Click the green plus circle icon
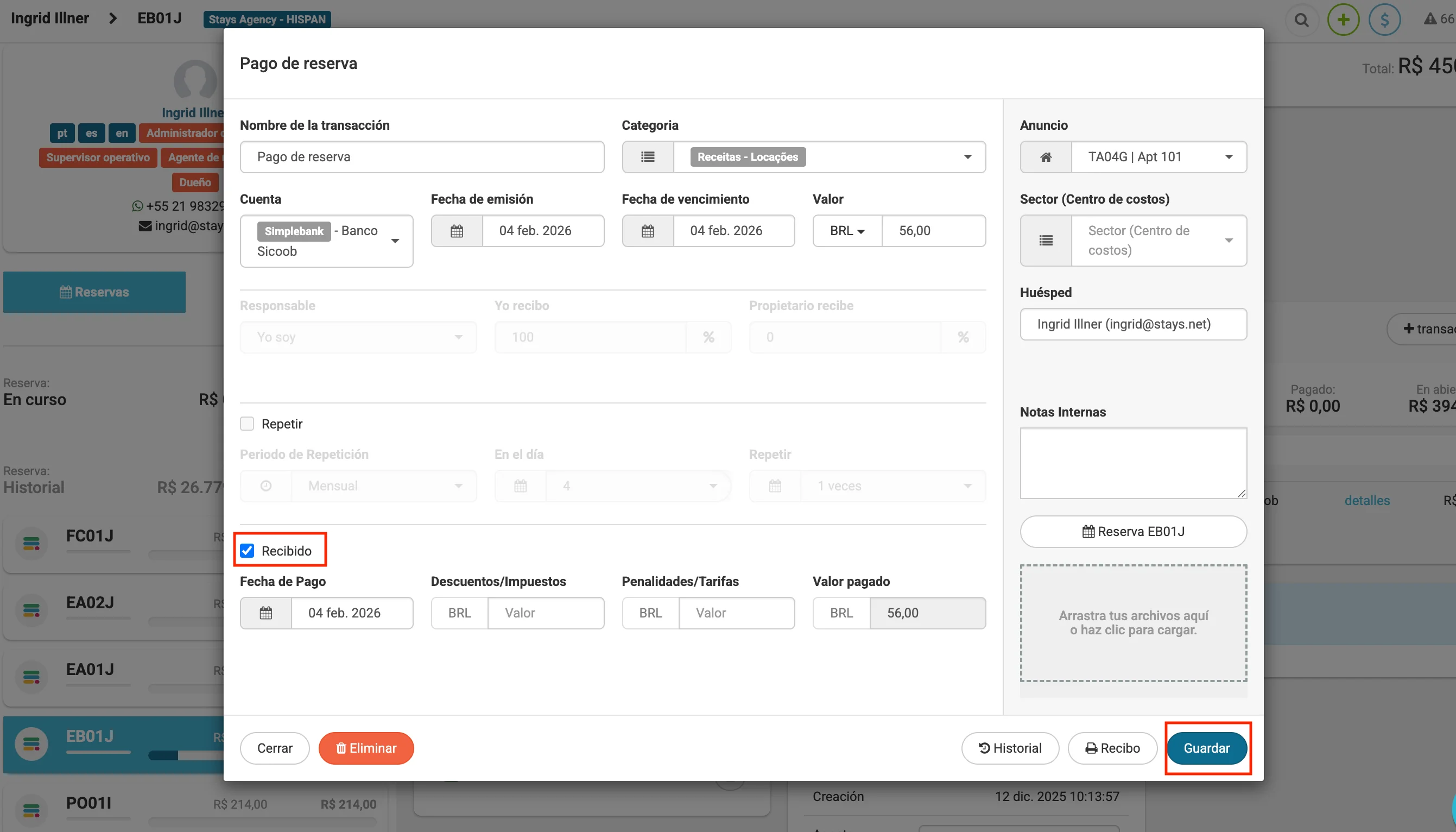This screenshot has width=1456, height=832. click(x=1343, y=20)
